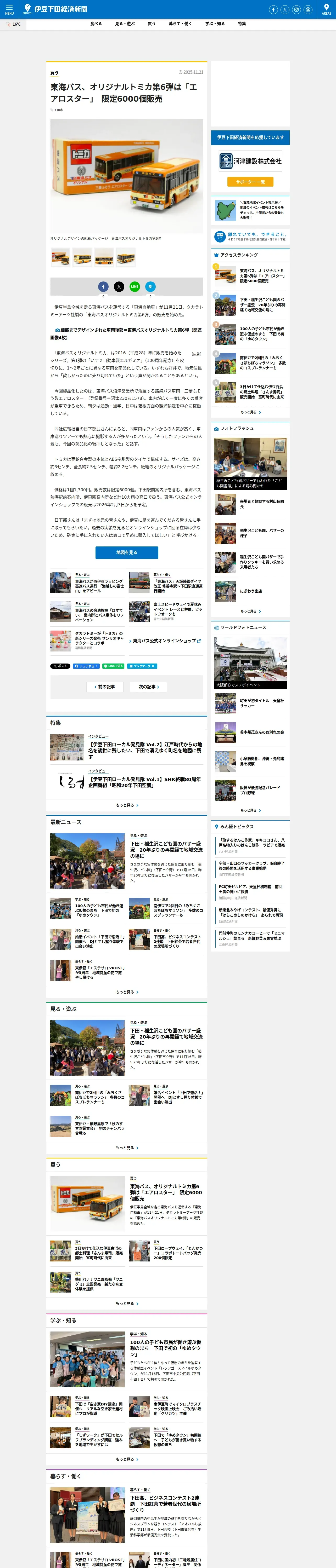The width and height of the screenshot is (336, 1568).
Task: Click crown icon beside アクセスランキング
Action: (216, 255)
